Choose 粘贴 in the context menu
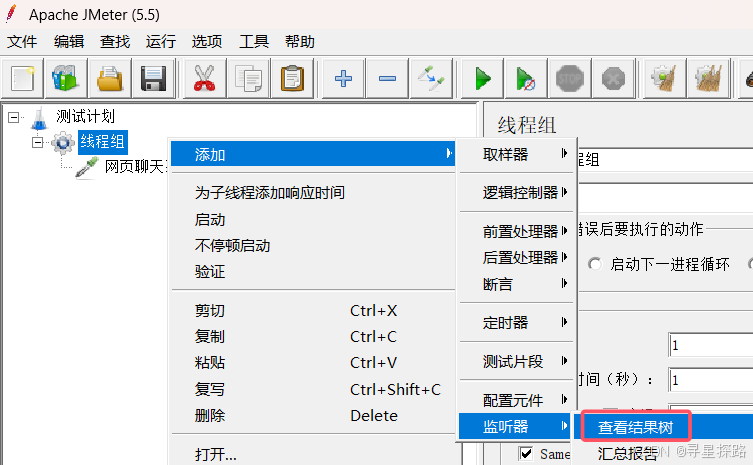Image resolution: width=753 pixels, height=465 pixels. (313, 363)
